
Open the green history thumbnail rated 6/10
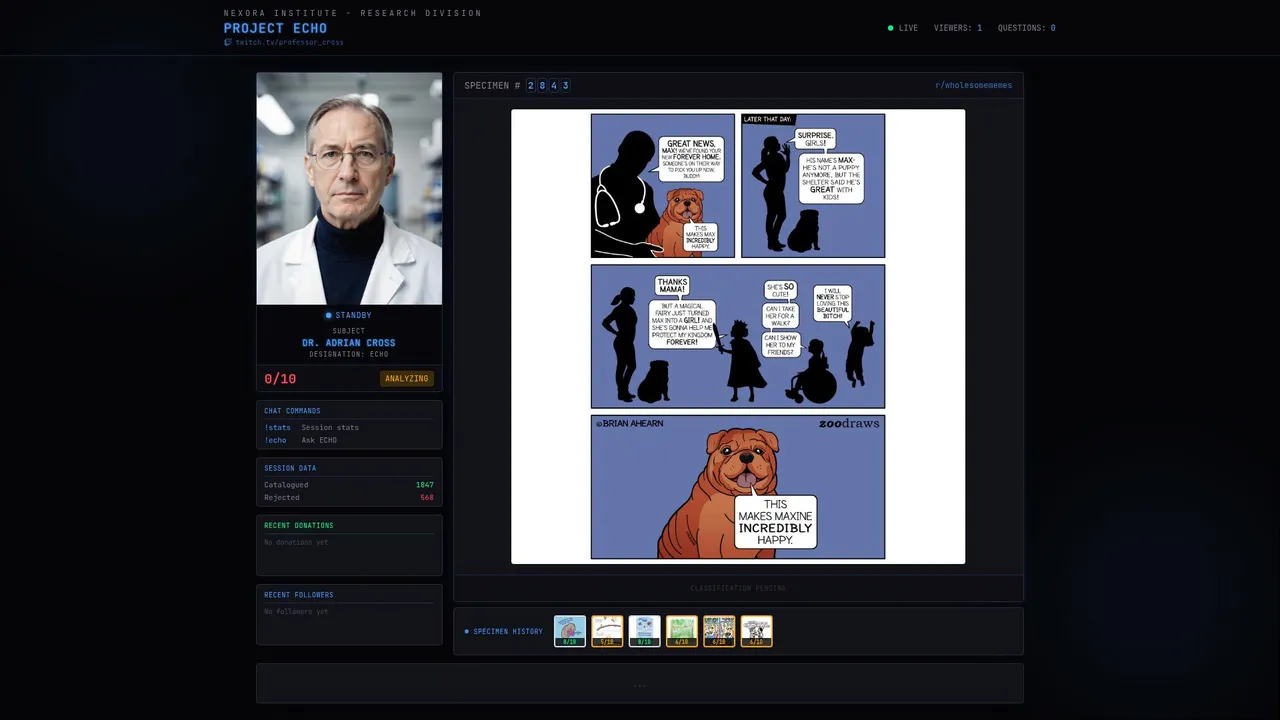click(682, 631)
